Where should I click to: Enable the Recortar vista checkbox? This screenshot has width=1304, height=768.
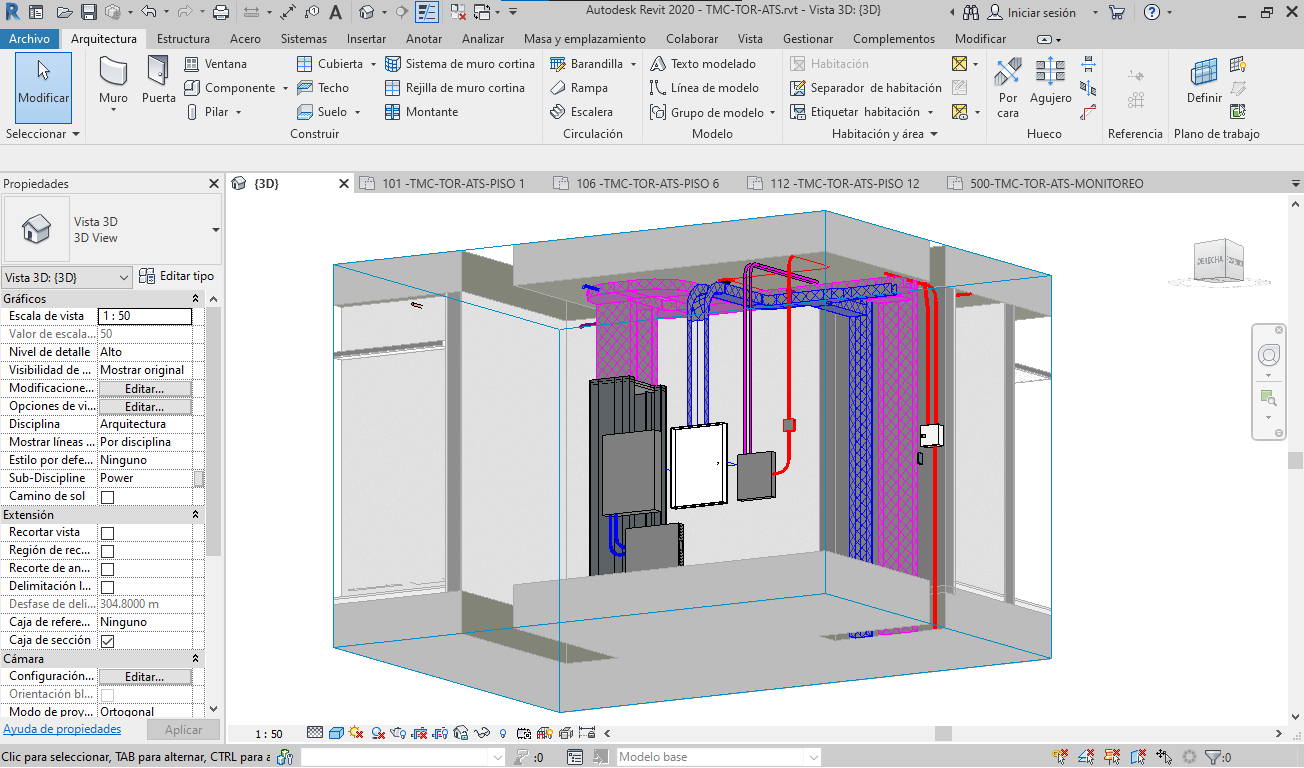[108, 533]
